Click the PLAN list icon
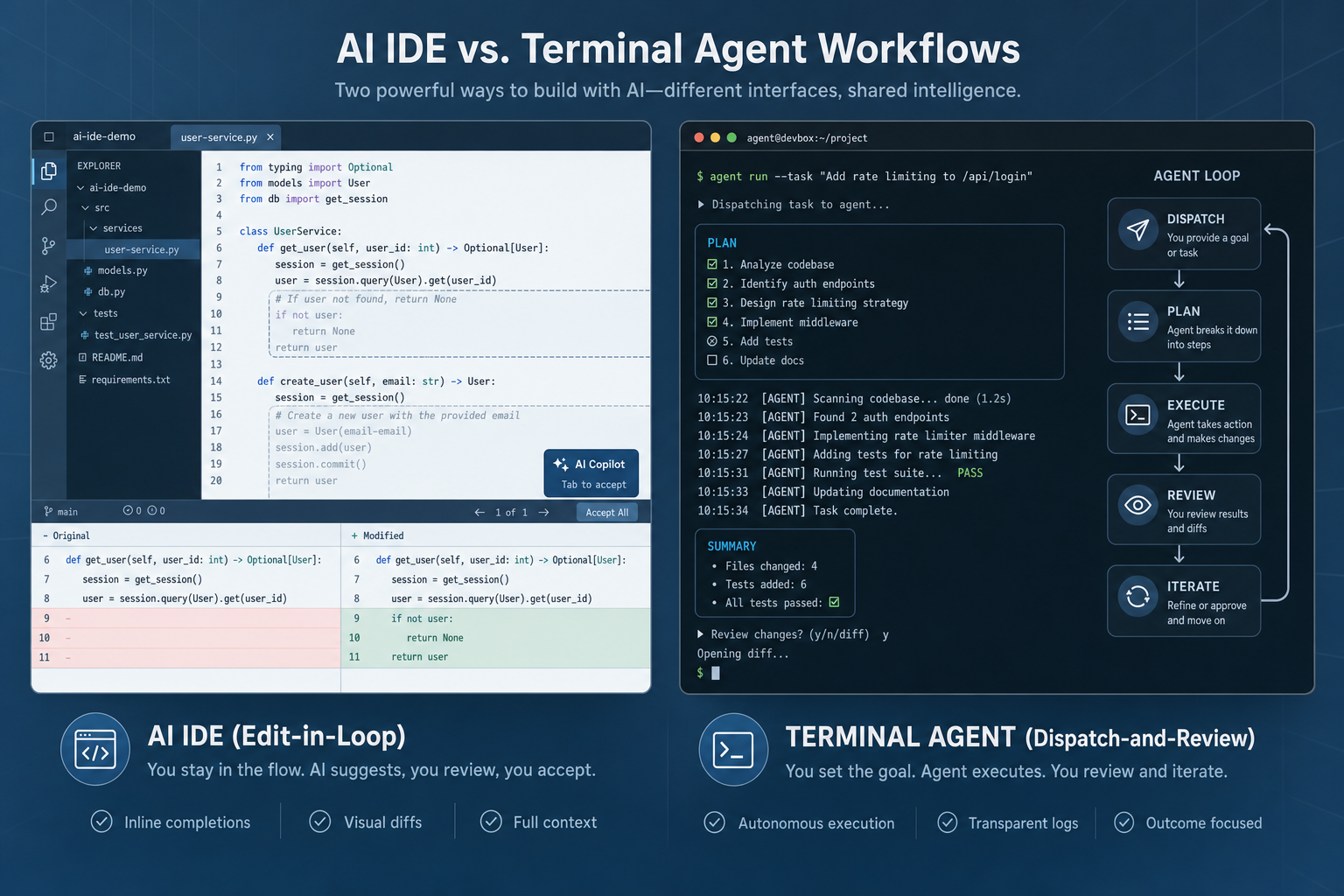The image size is (1344, 896). pyautogui.click(x=1137, y=321)
